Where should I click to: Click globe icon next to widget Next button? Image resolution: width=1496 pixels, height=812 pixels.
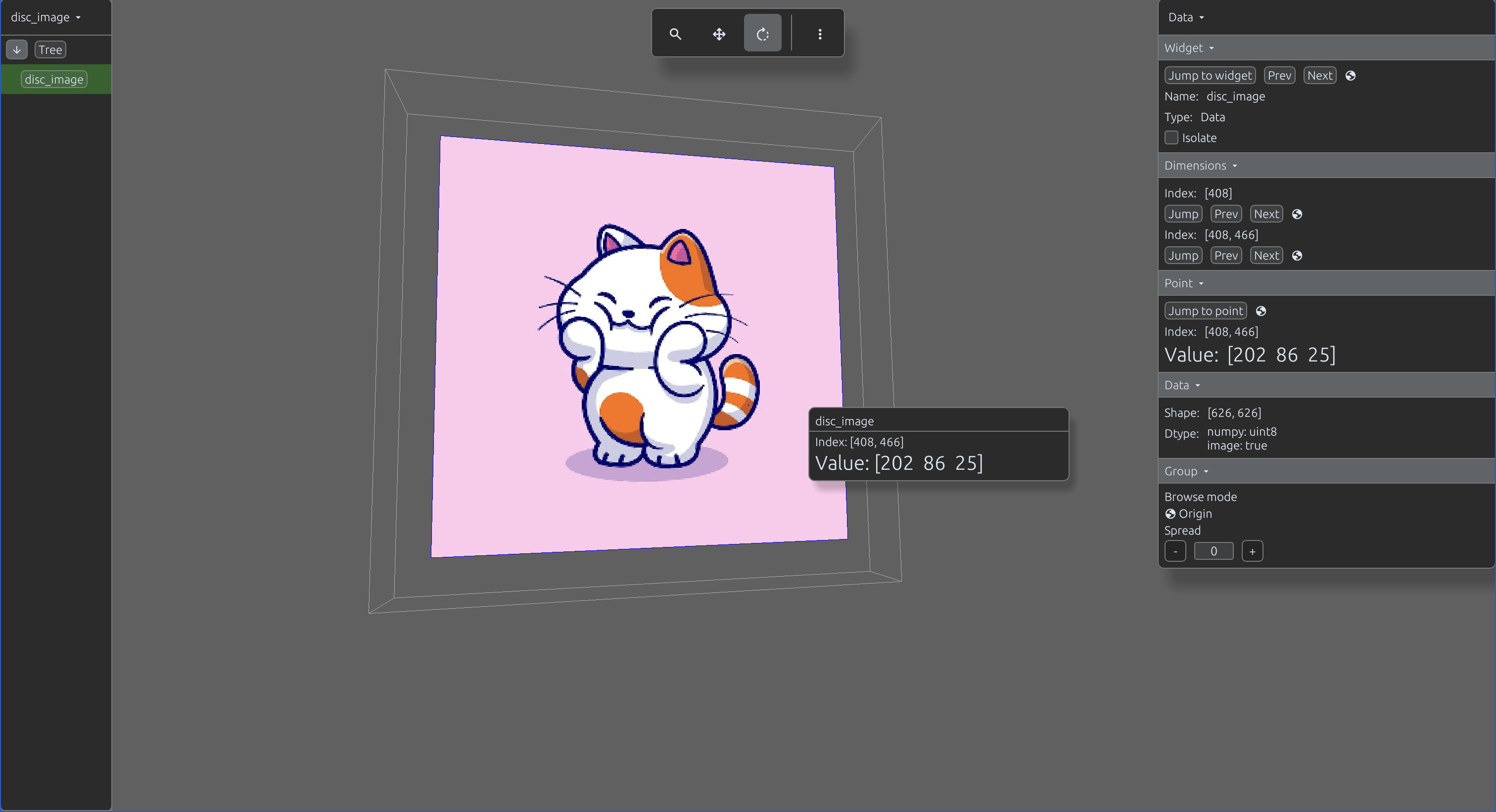tap(1350, 76)
